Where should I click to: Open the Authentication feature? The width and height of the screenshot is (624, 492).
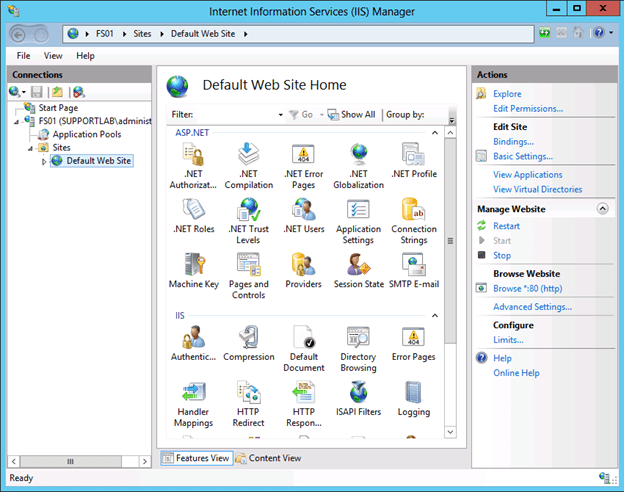(x=193, y=344)
